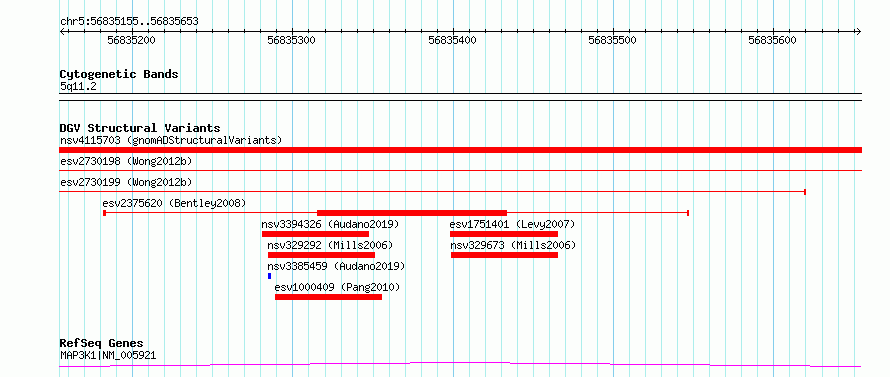Click thick inner segment of esv2375620 variant
Viewport: 890px width, 377px height.
(412, 213)
